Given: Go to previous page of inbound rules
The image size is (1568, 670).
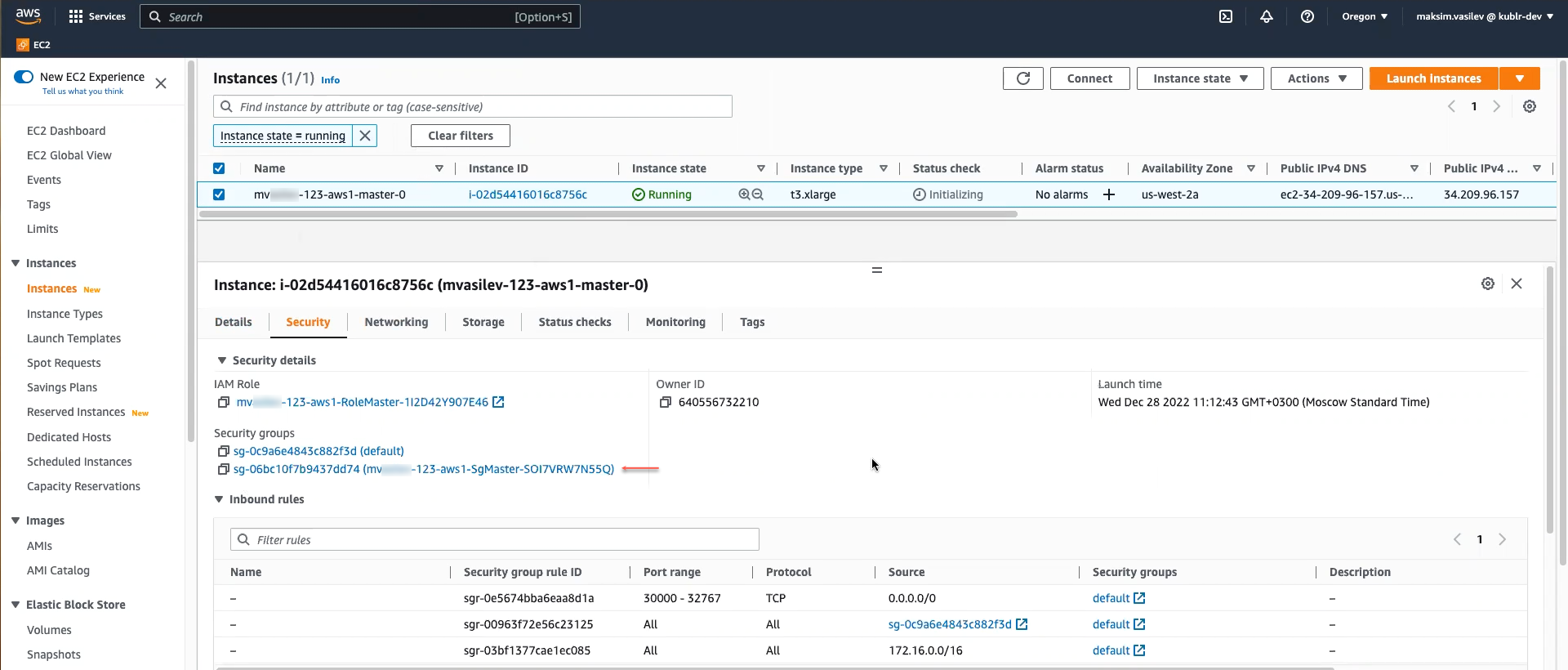Looking at the screenshot, I should click(1457, 539).
